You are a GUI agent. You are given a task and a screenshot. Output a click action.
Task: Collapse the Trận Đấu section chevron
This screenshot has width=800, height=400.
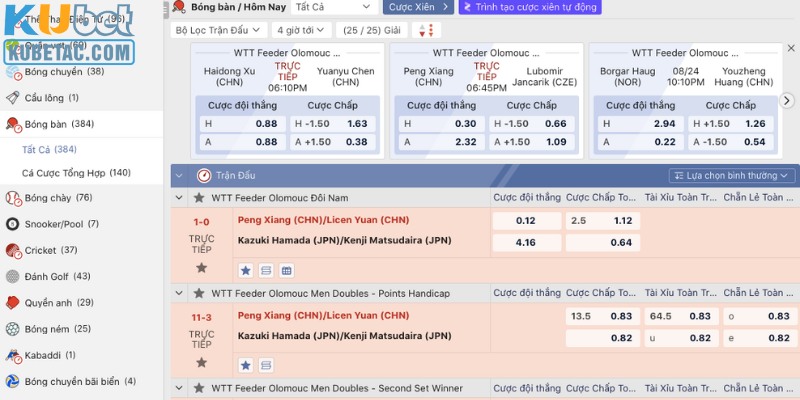click(179, 176)
